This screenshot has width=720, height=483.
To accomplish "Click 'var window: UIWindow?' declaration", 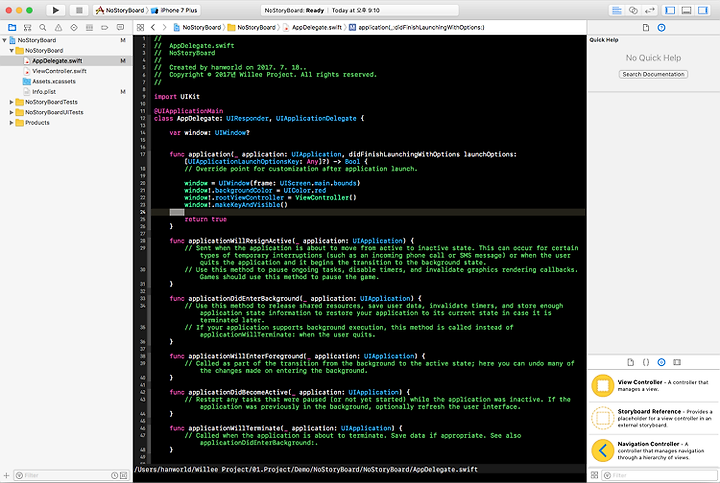I will coord(209,133).
